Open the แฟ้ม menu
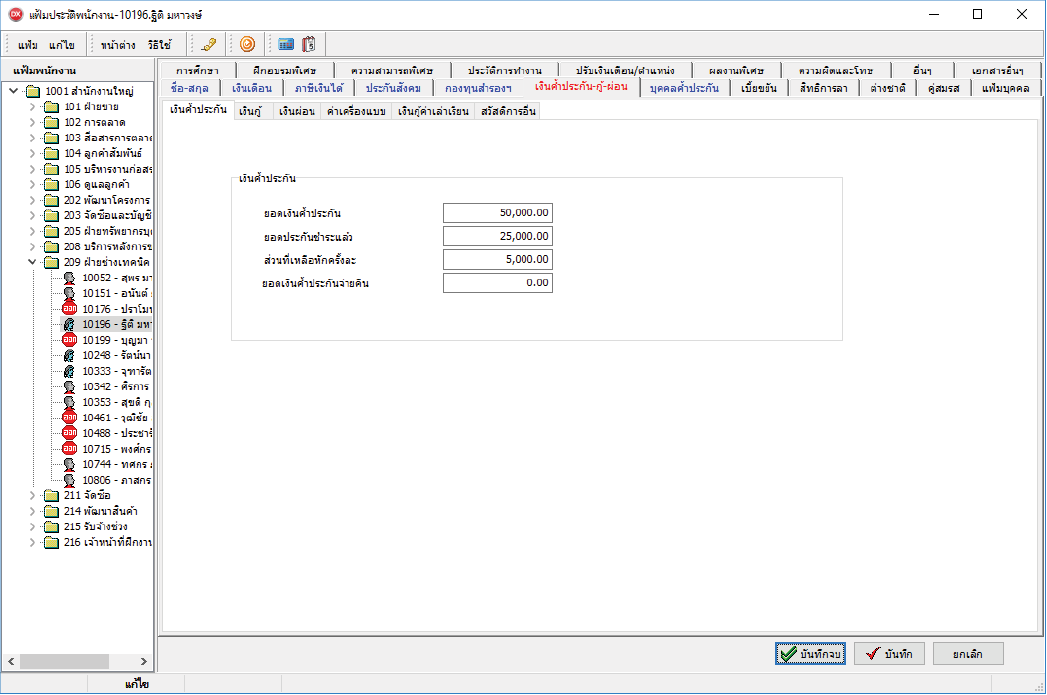Image resolution: width=1047 pixels, height=695 pixels. click(x=28, y=45)
